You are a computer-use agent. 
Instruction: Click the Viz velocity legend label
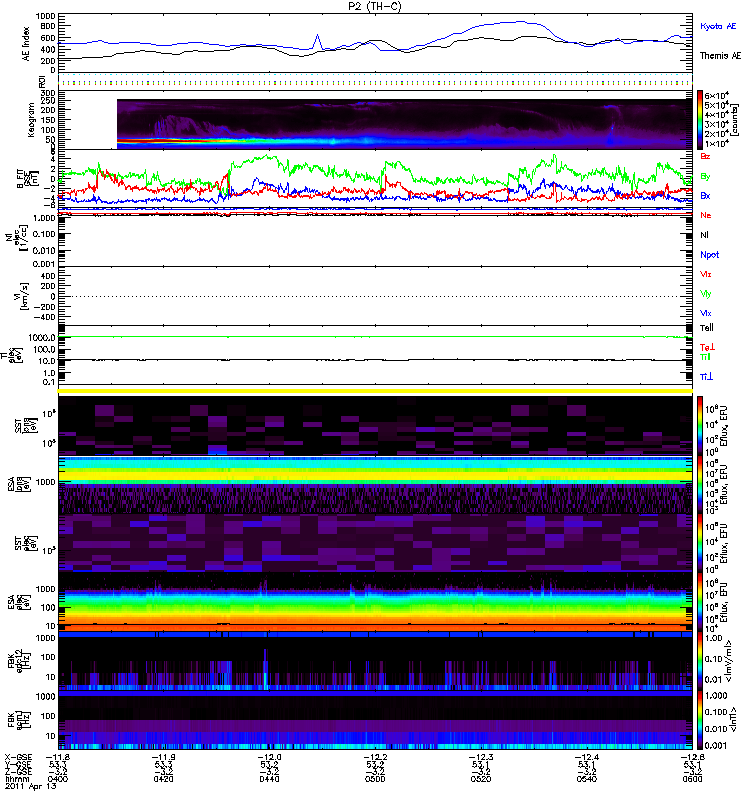706,273
